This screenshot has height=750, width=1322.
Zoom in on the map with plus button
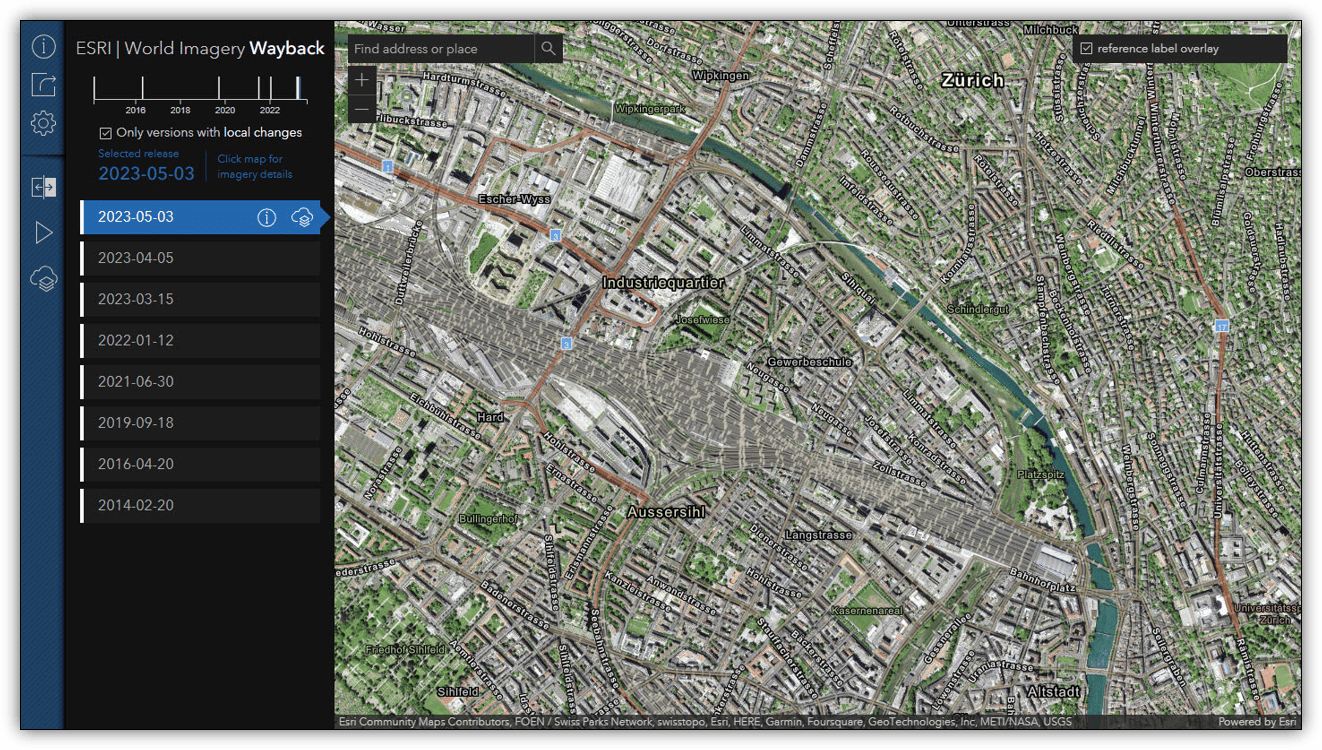[362, 79]
